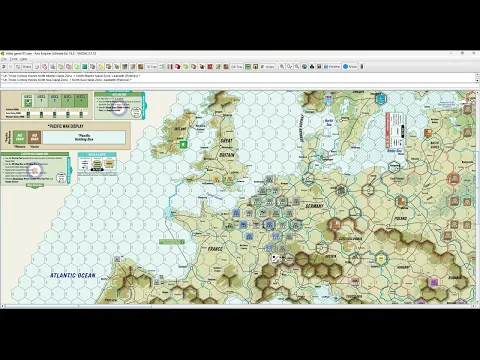Click the Baltic Sea label on the map
Image resolution: width=480 pixels, height=360 pixels.
tap(394, 151)
